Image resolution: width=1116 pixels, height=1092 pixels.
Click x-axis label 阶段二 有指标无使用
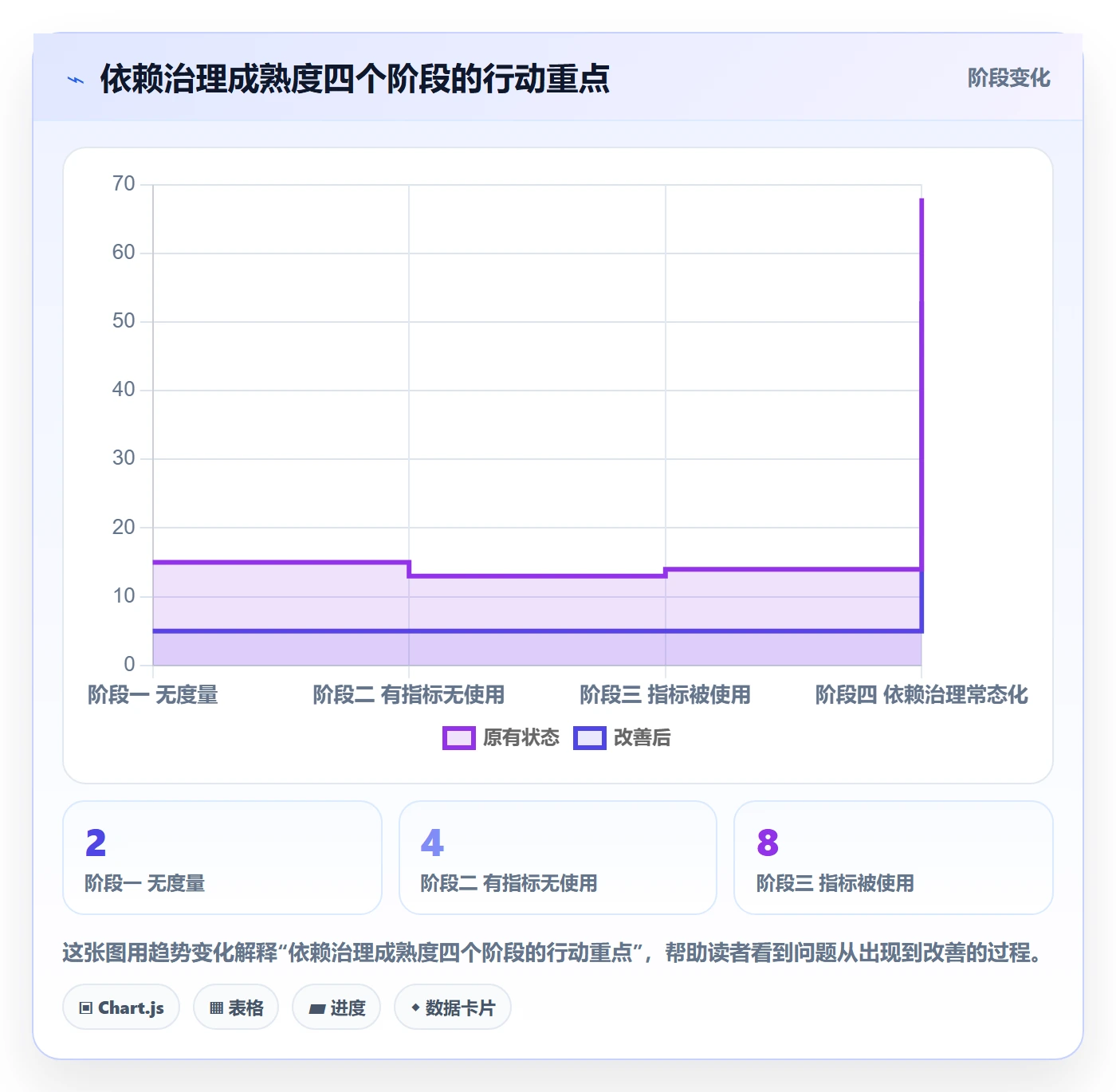click(409, 695)
